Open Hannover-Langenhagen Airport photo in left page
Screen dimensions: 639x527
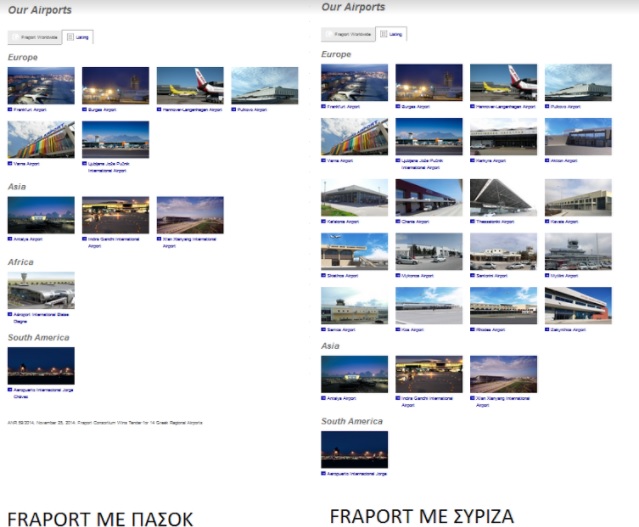pos(190,86)
